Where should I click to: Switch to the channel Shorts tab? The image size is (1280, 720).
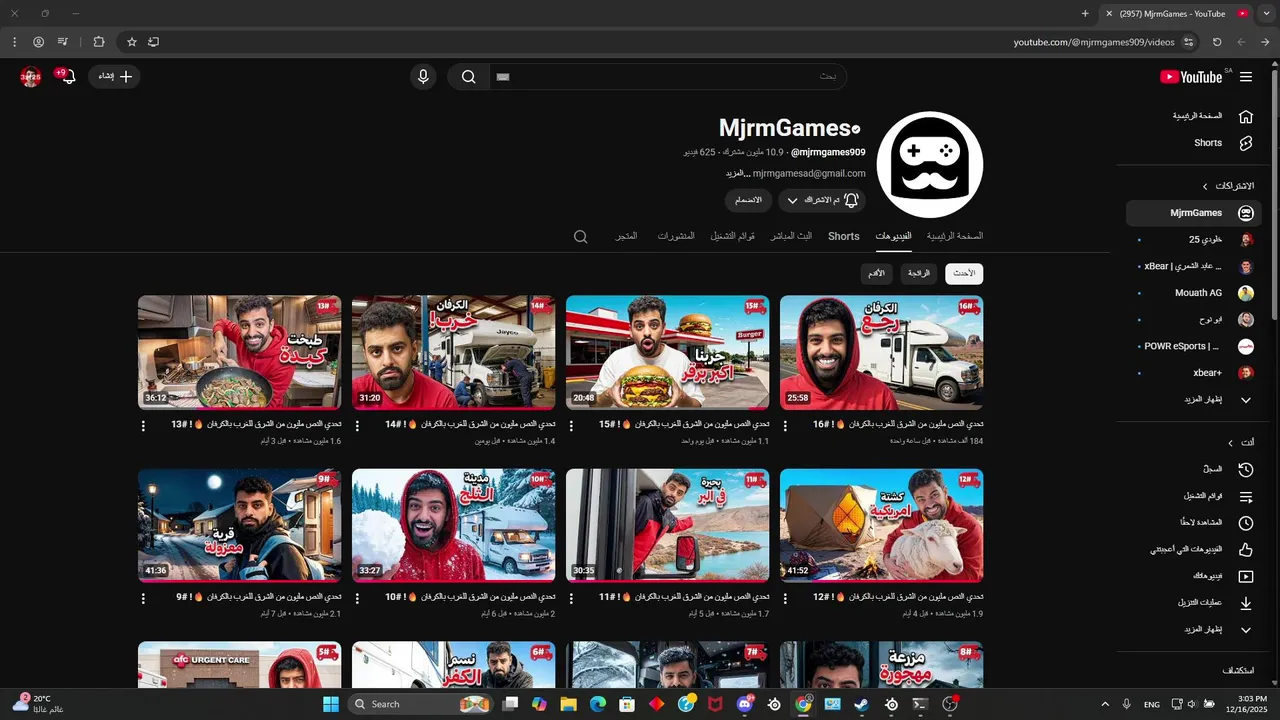pos(843,236)
